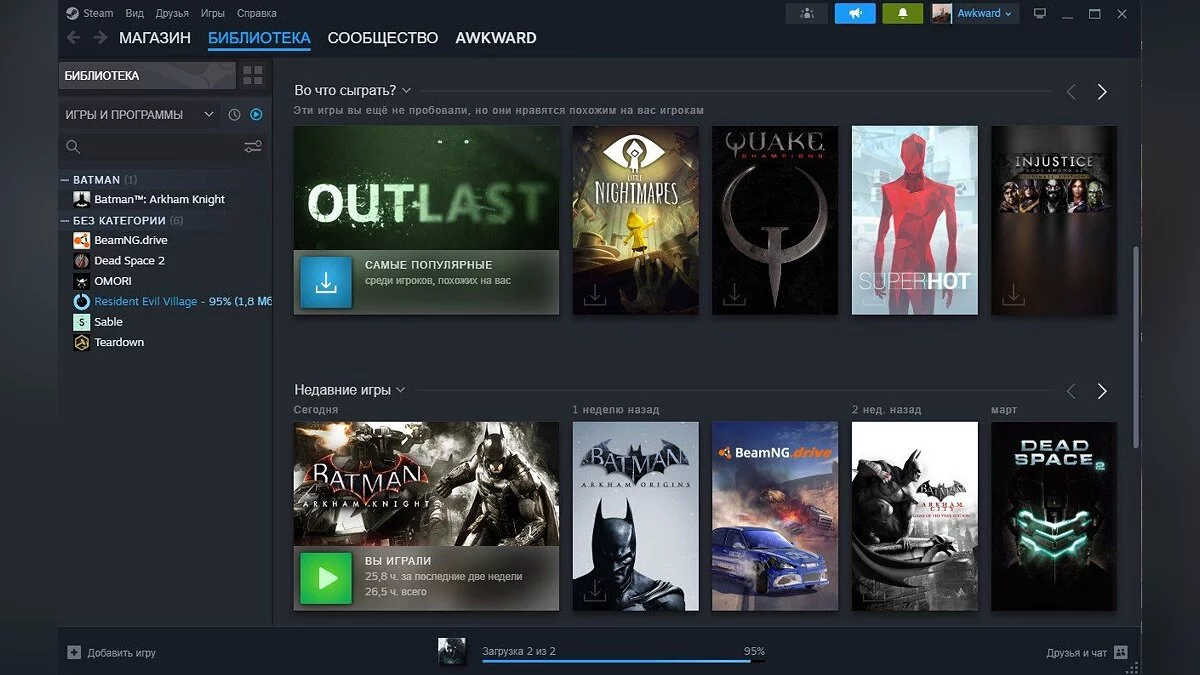1200x675 pixels.
Task: Click the blue Outlast download icon
Action: coord(326,282)
